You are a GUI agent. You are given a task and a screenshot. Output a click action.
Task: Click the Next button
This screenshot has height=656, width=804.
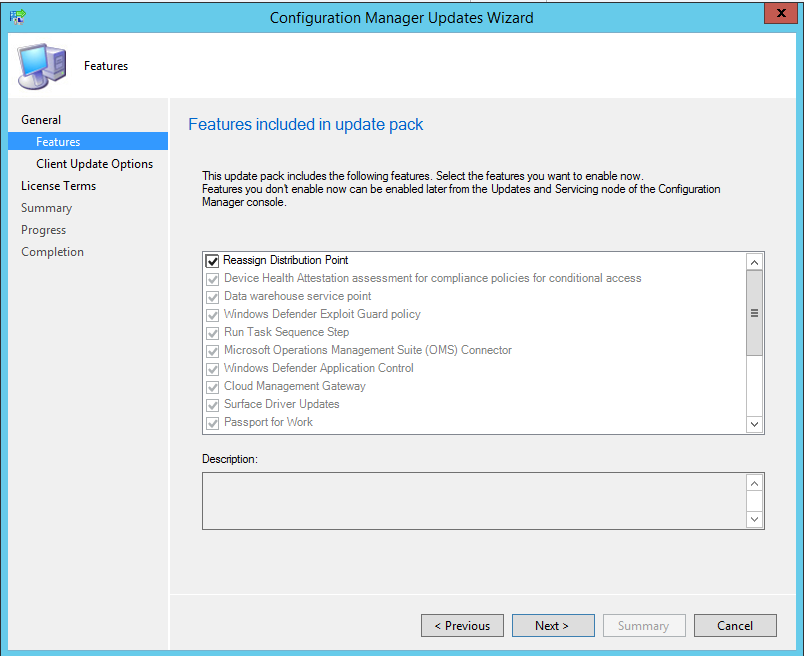(553, 625)
